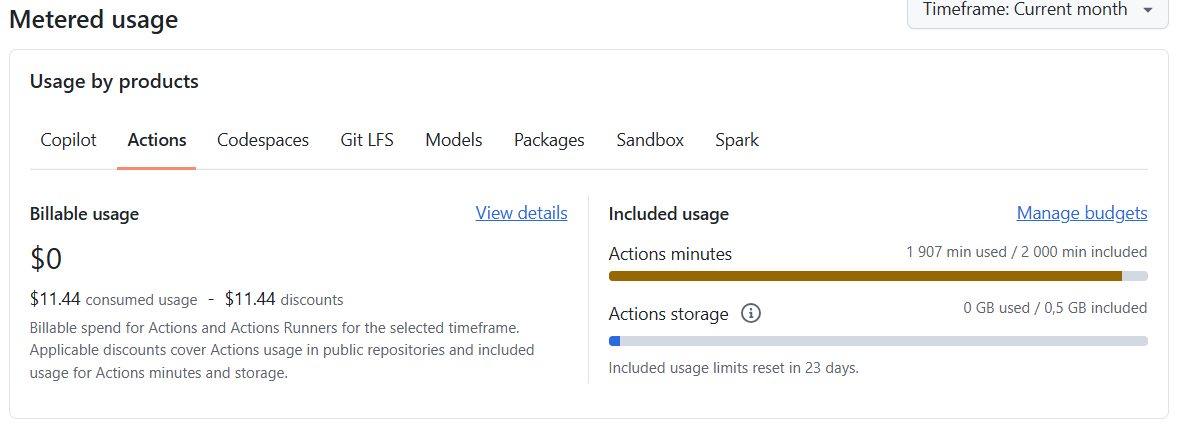This screenshot has height=432, width=1180.
Task: Open the Models tab
Action: pos(454,140)
